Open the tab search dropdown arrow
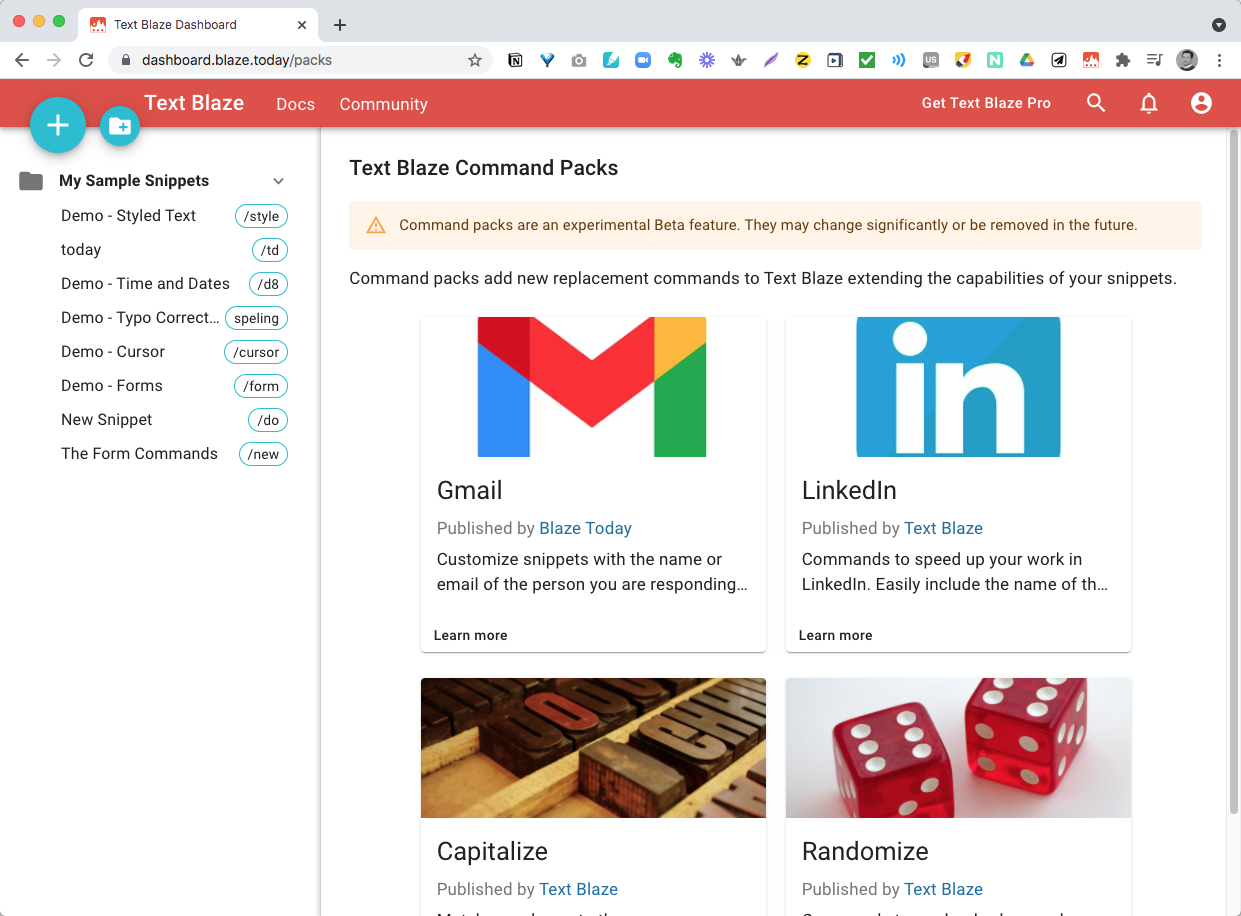 [1218, 24]
